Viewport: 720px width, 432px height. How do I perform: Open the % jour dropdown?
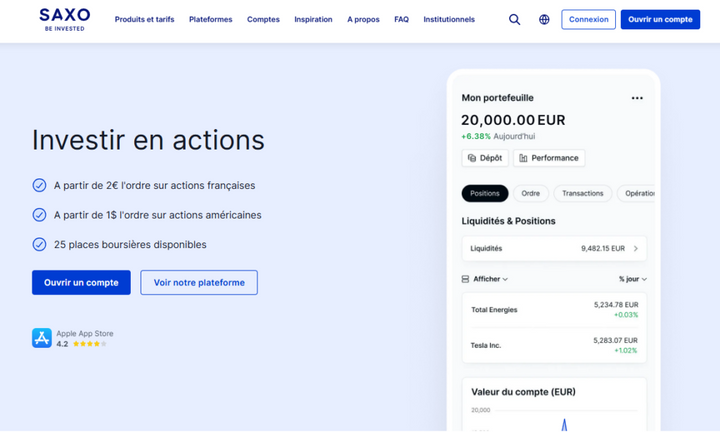tap(632, 279)
